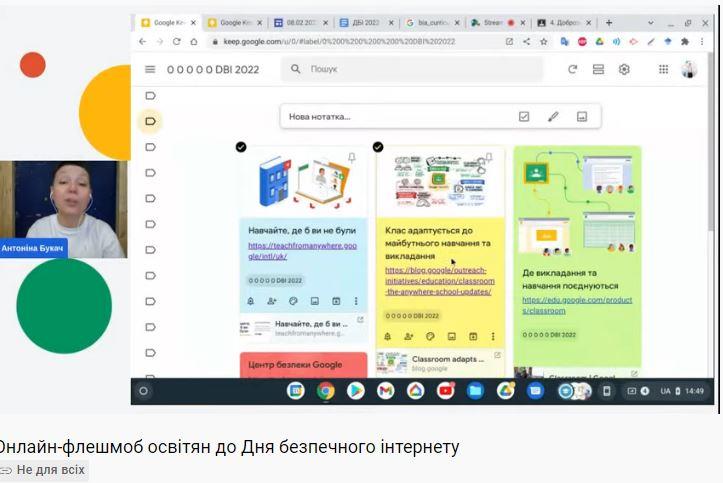Open more options menu on yellow note
The width and height of the screenshot is (723, 483).
492,336
